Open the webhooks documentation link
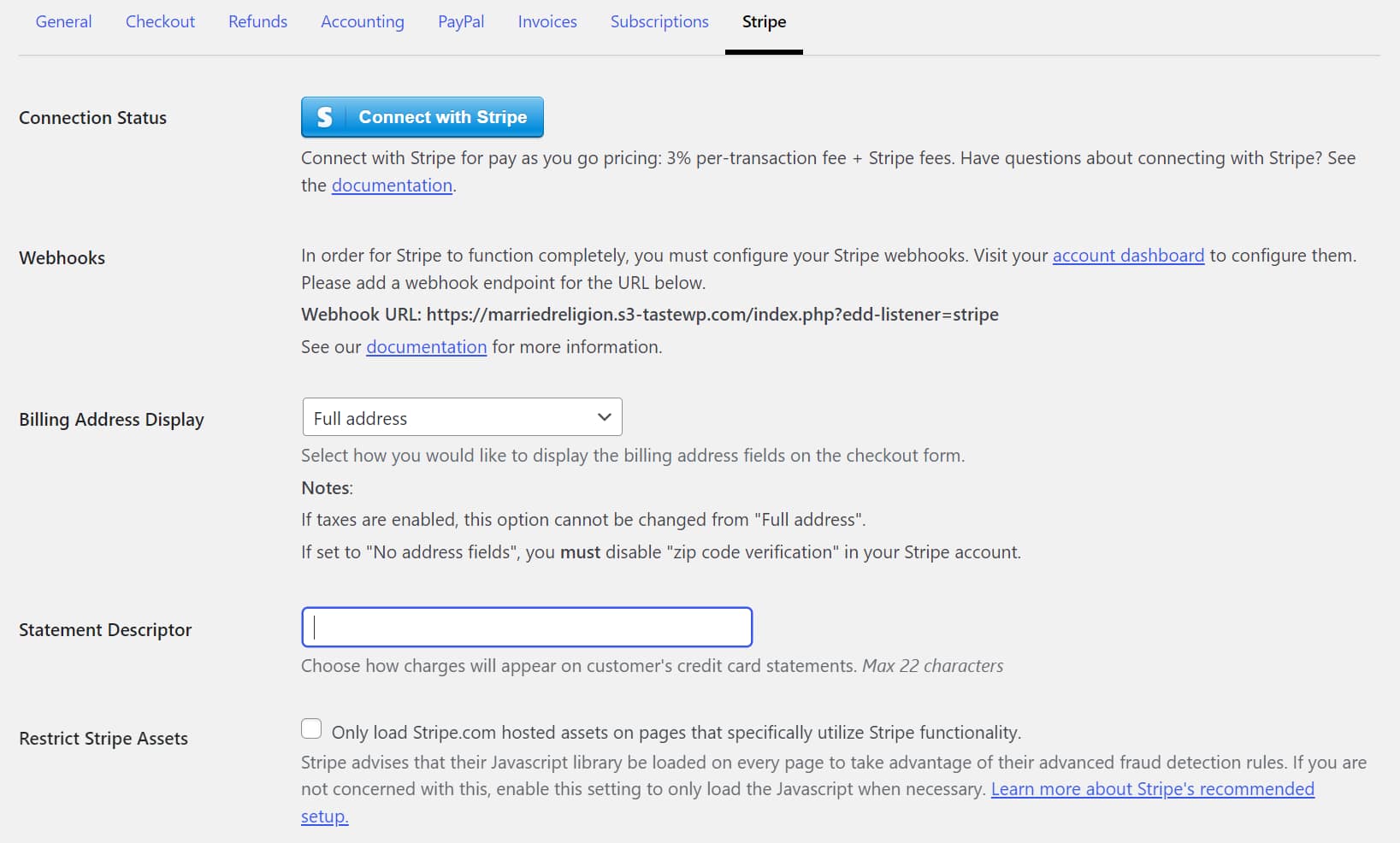The height and width of the screenshot is (843, 1400). 426,347
